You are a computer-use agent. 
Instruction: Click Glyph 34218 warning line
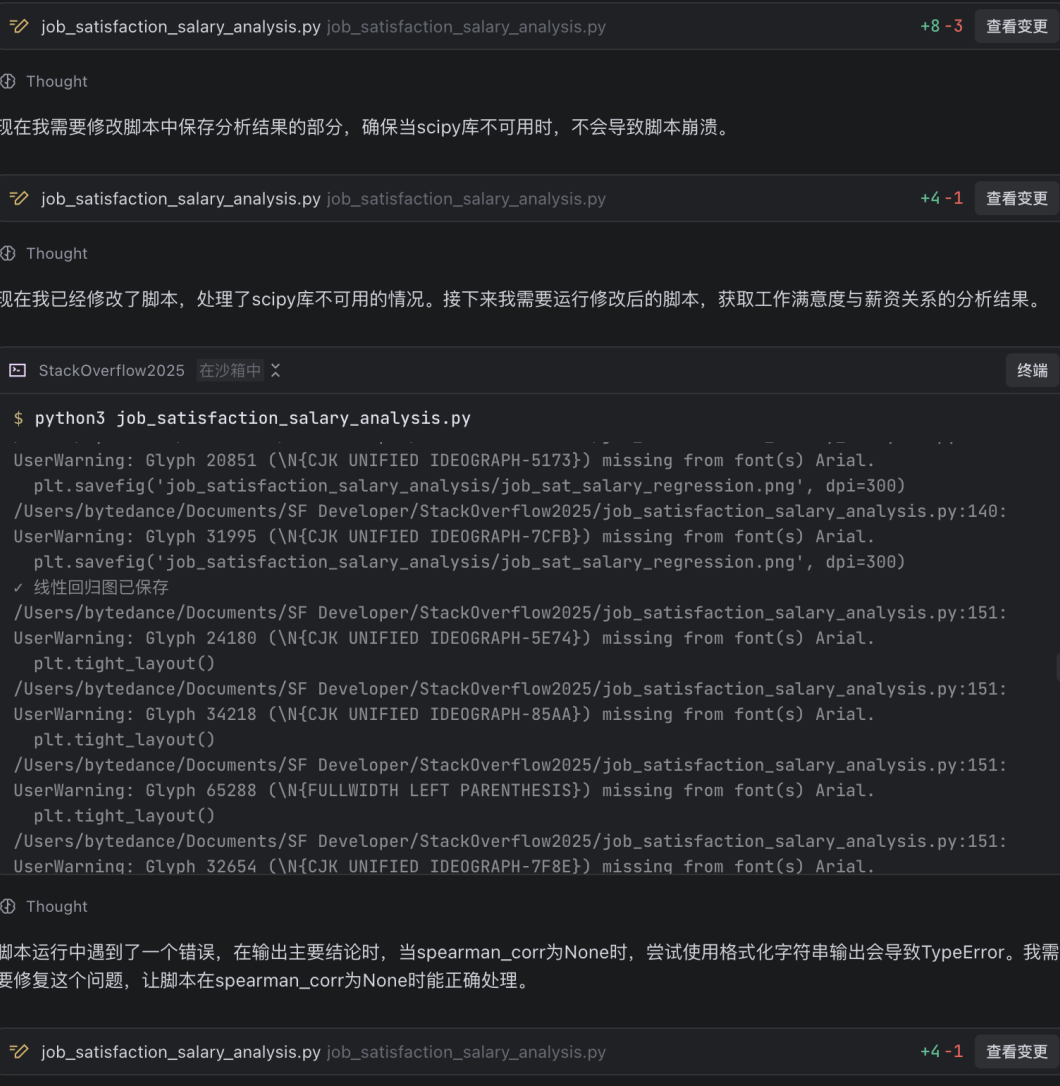coord(444,714)
